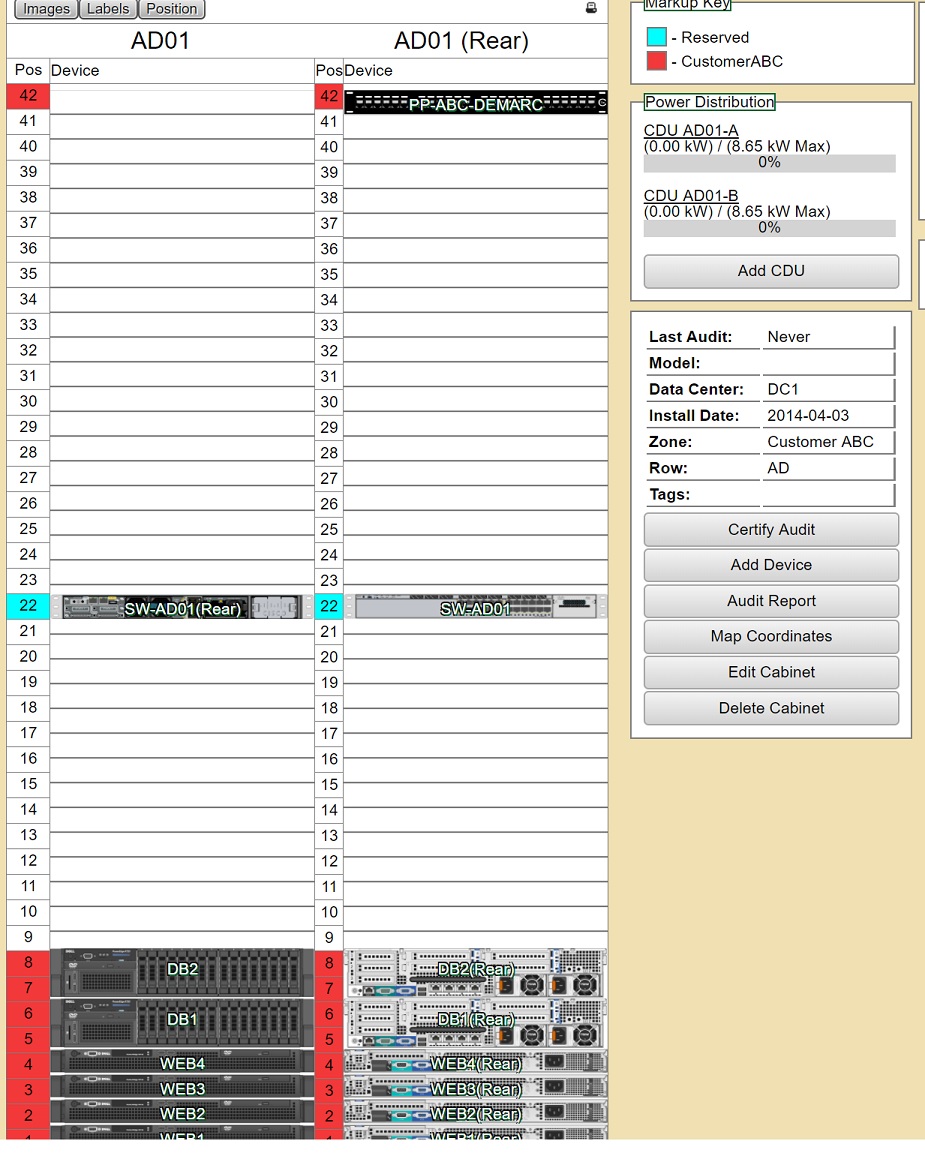Open the DB1 server at position 5

click(182, 1019)
